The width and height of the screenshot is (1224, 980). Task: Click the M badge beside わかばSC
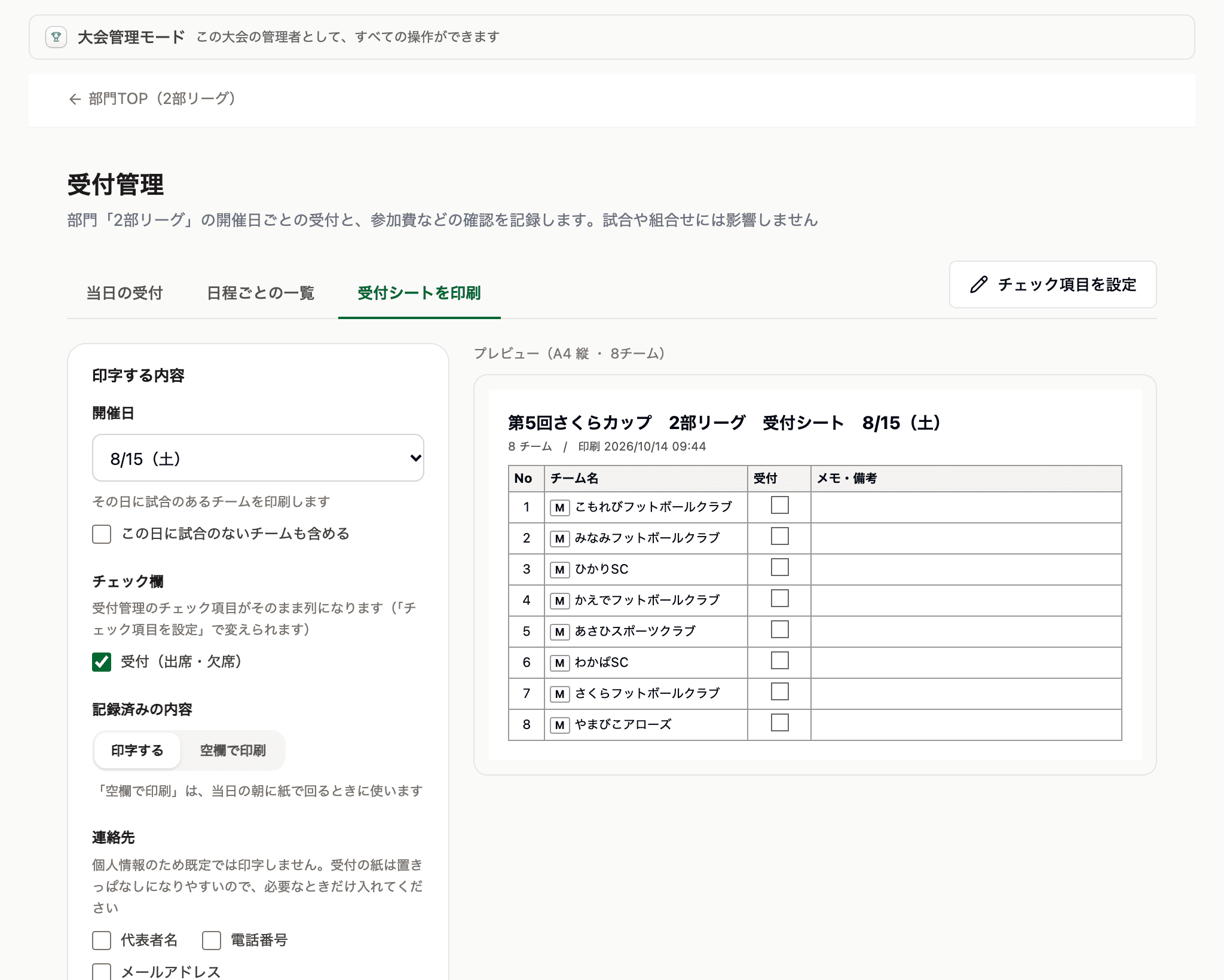pos(559,663)
